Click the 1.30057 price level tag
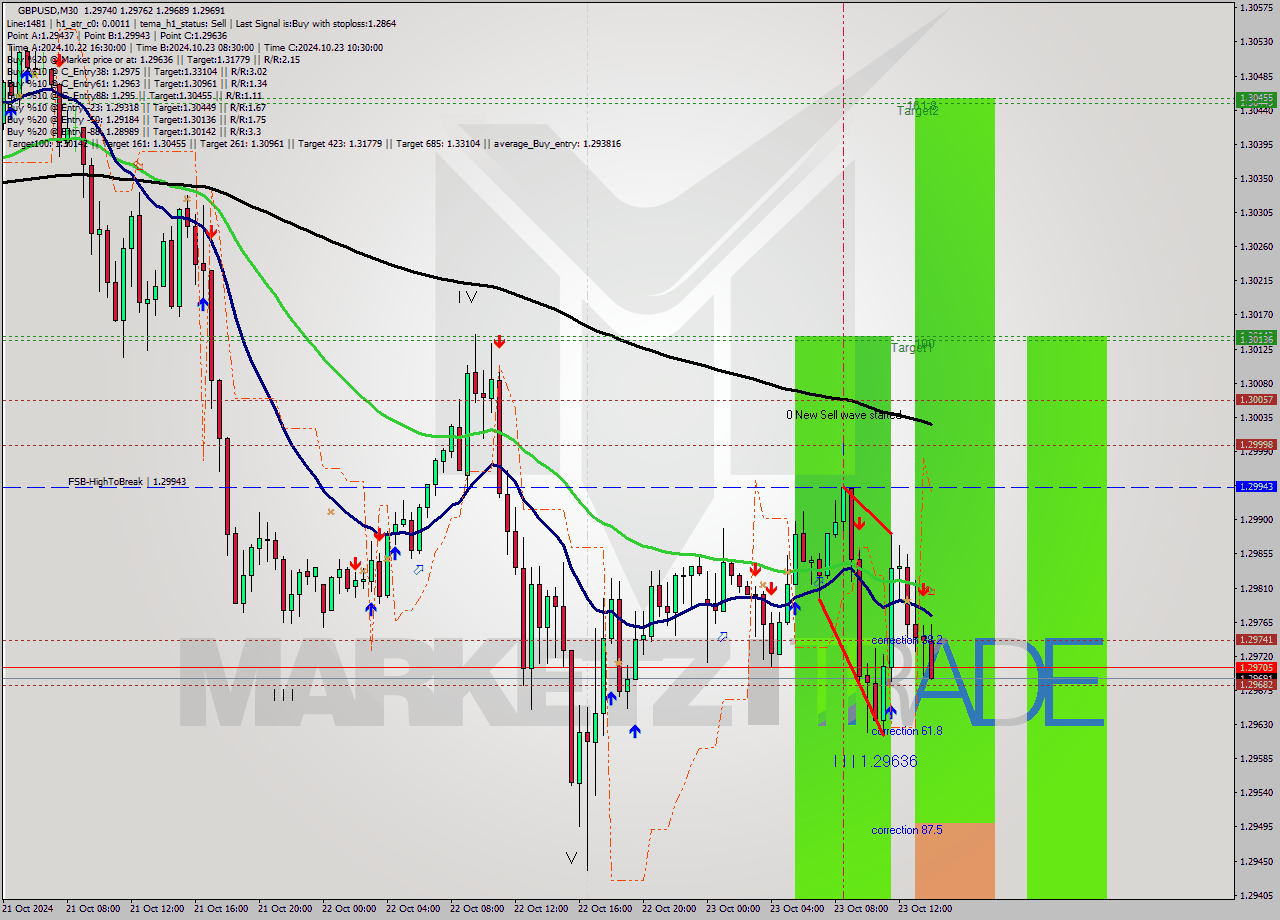The height and width of the screenshot is (920, 1280). tap(1256, 399)
